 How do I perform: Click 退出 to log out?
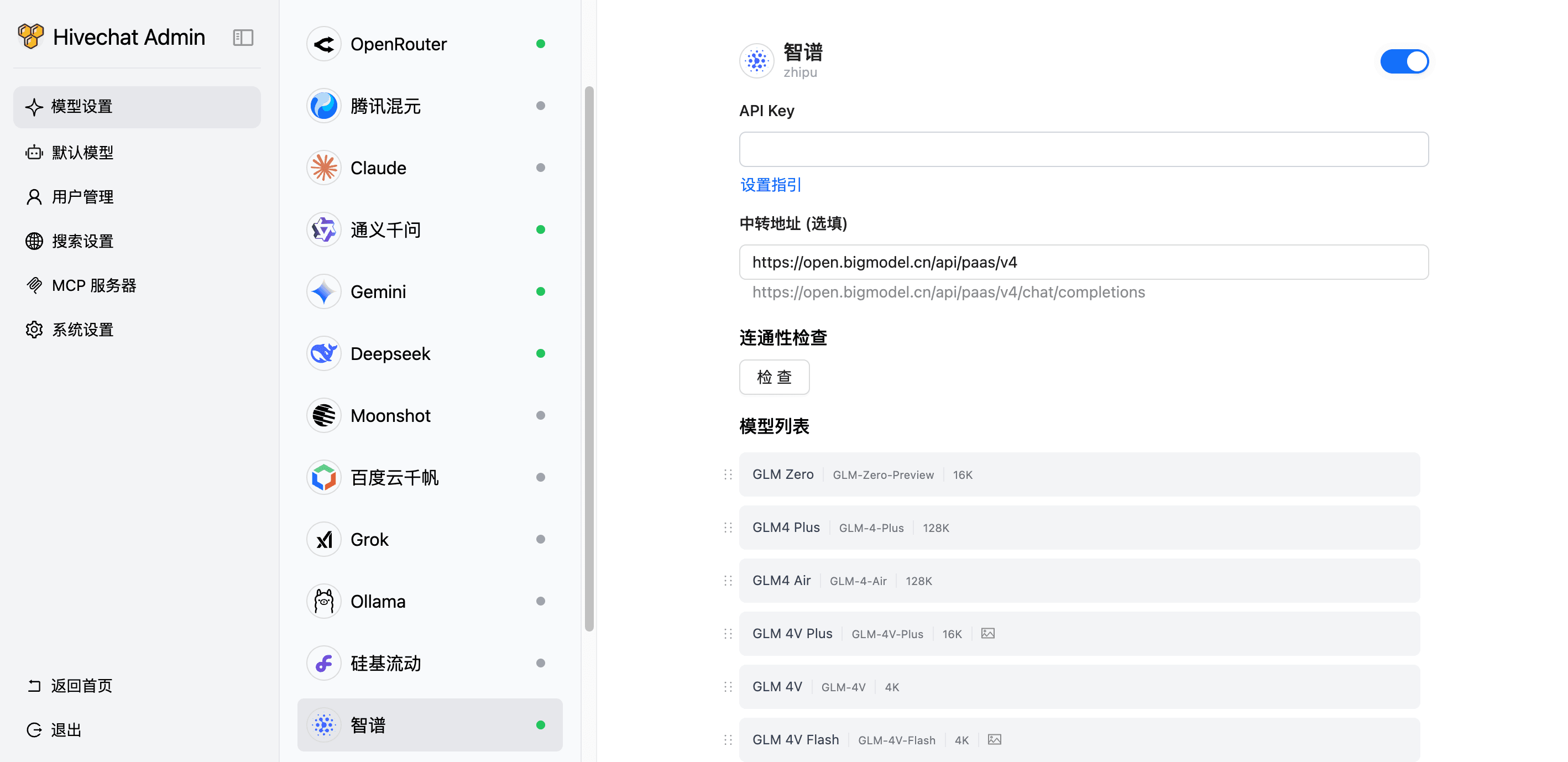(x=54, y=730)
